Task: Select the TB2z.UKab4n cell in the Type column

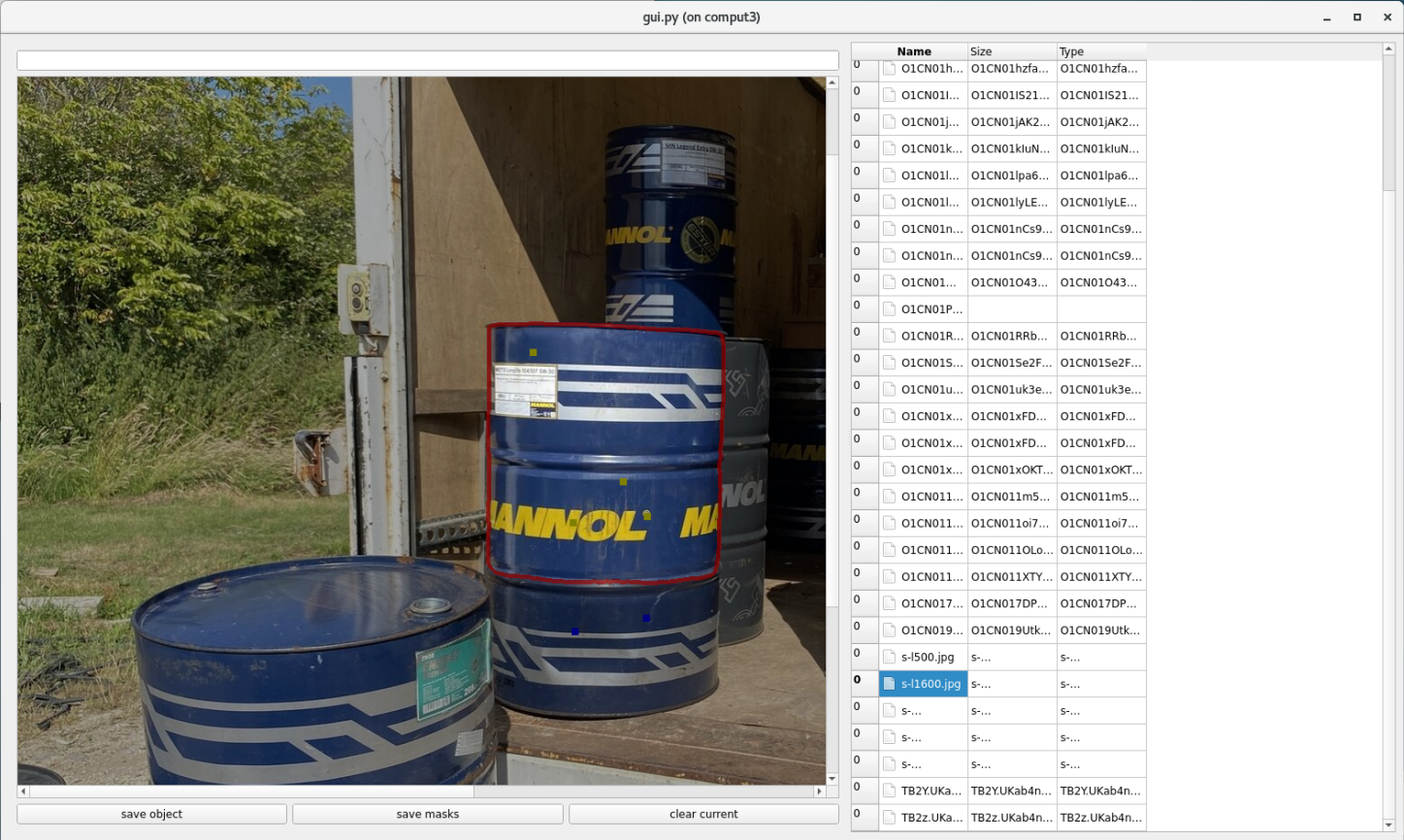Action: pyautogui.click(x=1101, y=818)
